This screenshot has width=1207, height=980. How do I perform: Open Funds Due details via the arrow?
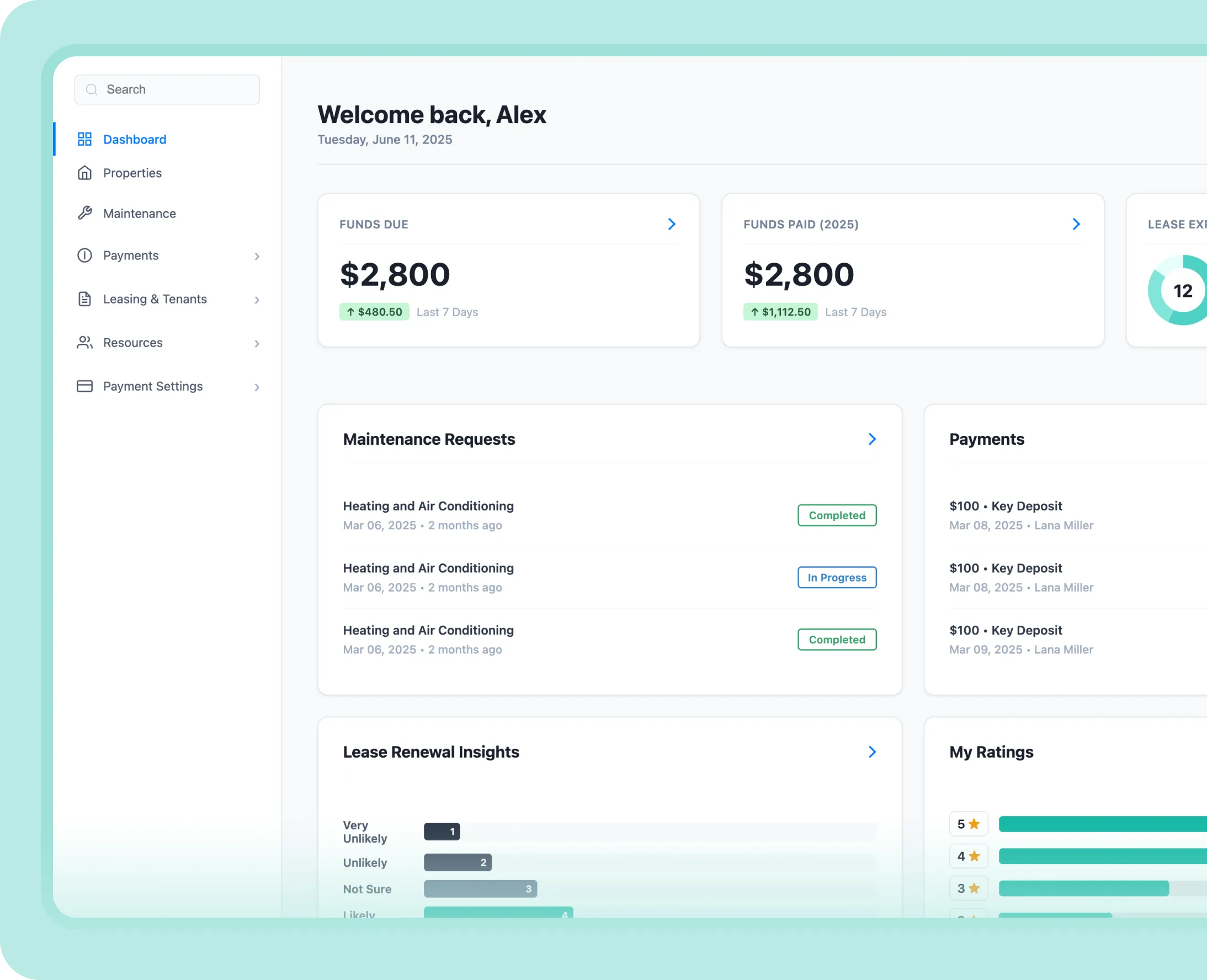pyautogui.click(x=671, y=224)
